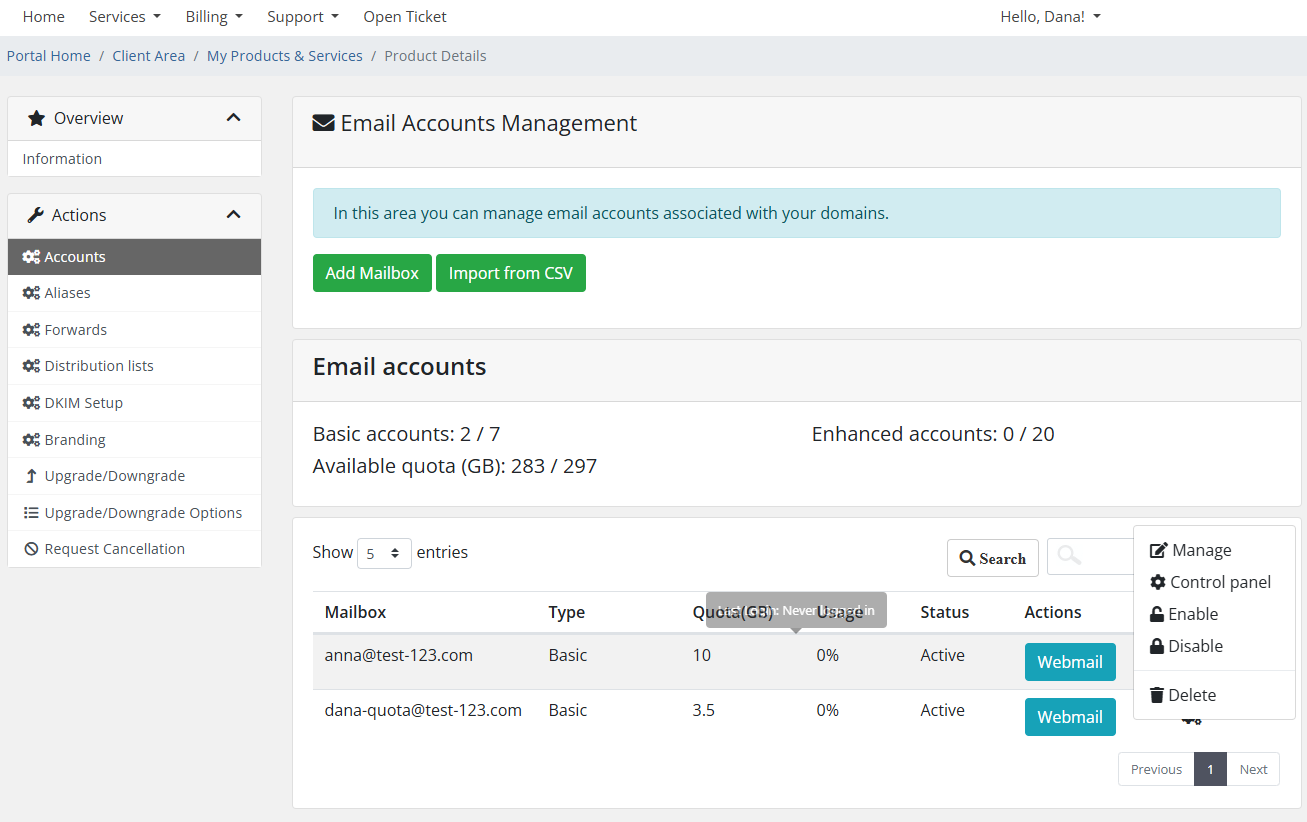This screenshot has width=1307, height=822.
Task: Collapse the Actions sidebar panel
Action: point(233,215)
